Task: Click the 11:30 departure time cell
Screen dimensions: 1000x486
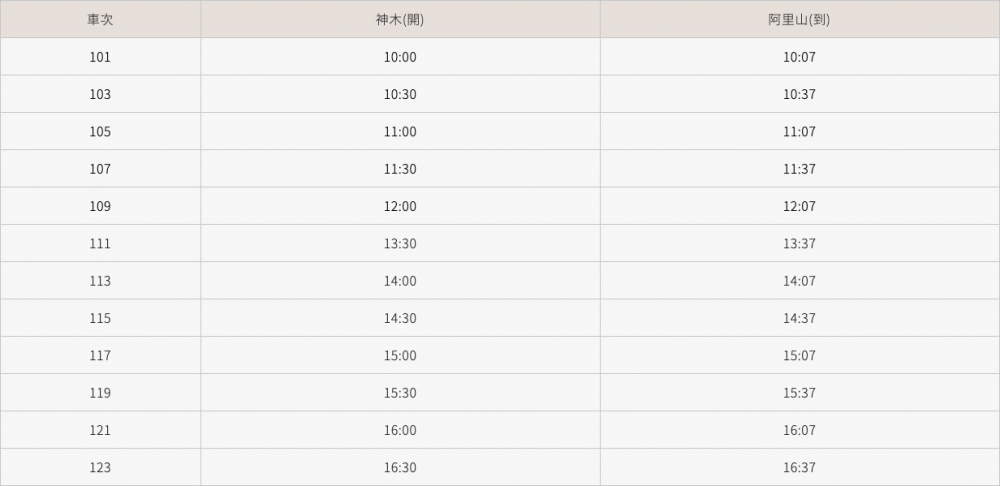Action: 400,169
